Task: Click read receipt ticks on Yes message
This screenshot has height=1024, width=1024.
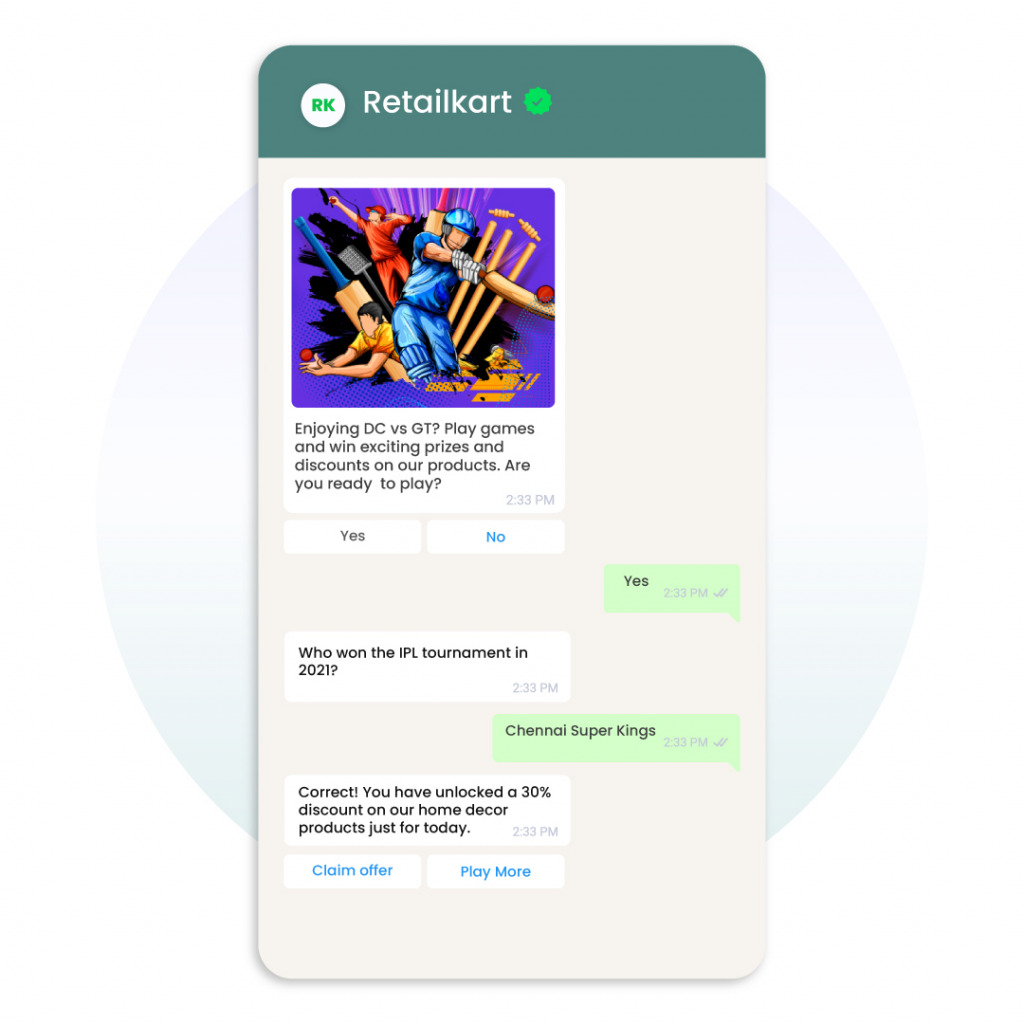Action: click(x=720, y=593)
